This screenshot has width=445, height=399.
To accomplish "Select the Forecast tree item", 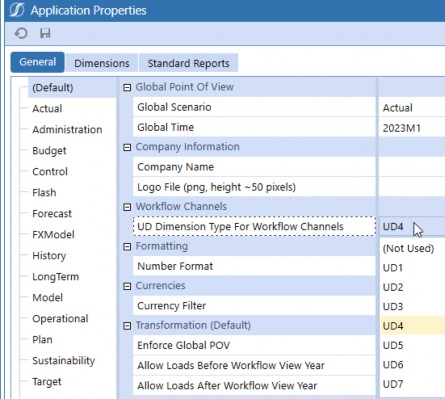I will pyautogui.click(x=52, y=214).
